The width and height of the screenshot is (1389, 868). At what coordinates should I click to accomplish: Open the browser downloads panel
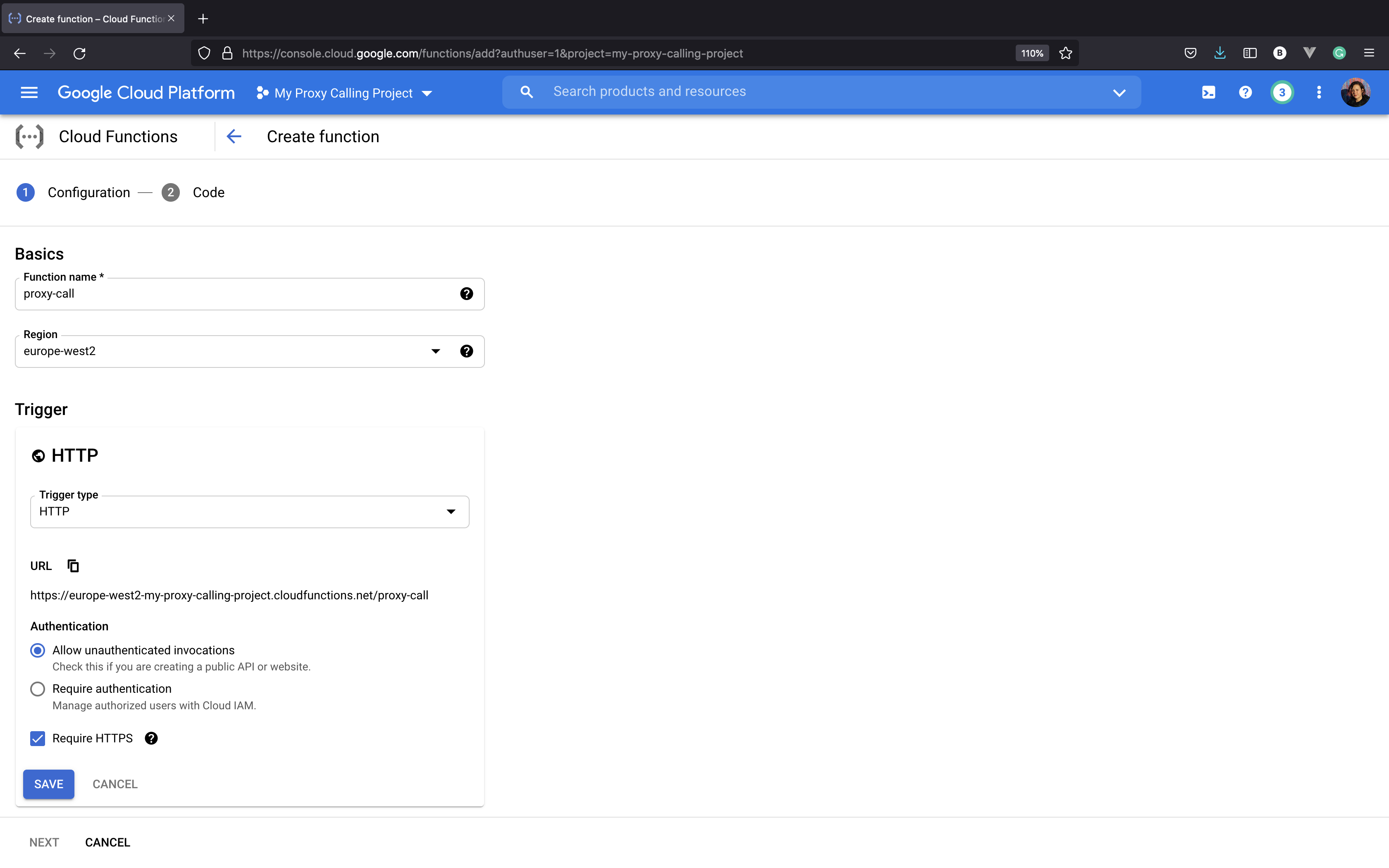tap(1220, 53)
